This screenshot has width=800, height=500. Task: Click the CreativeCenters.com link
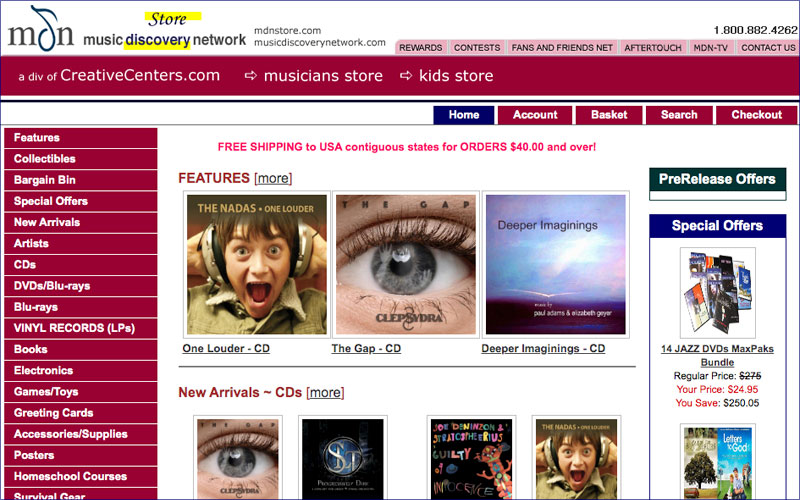140,76
